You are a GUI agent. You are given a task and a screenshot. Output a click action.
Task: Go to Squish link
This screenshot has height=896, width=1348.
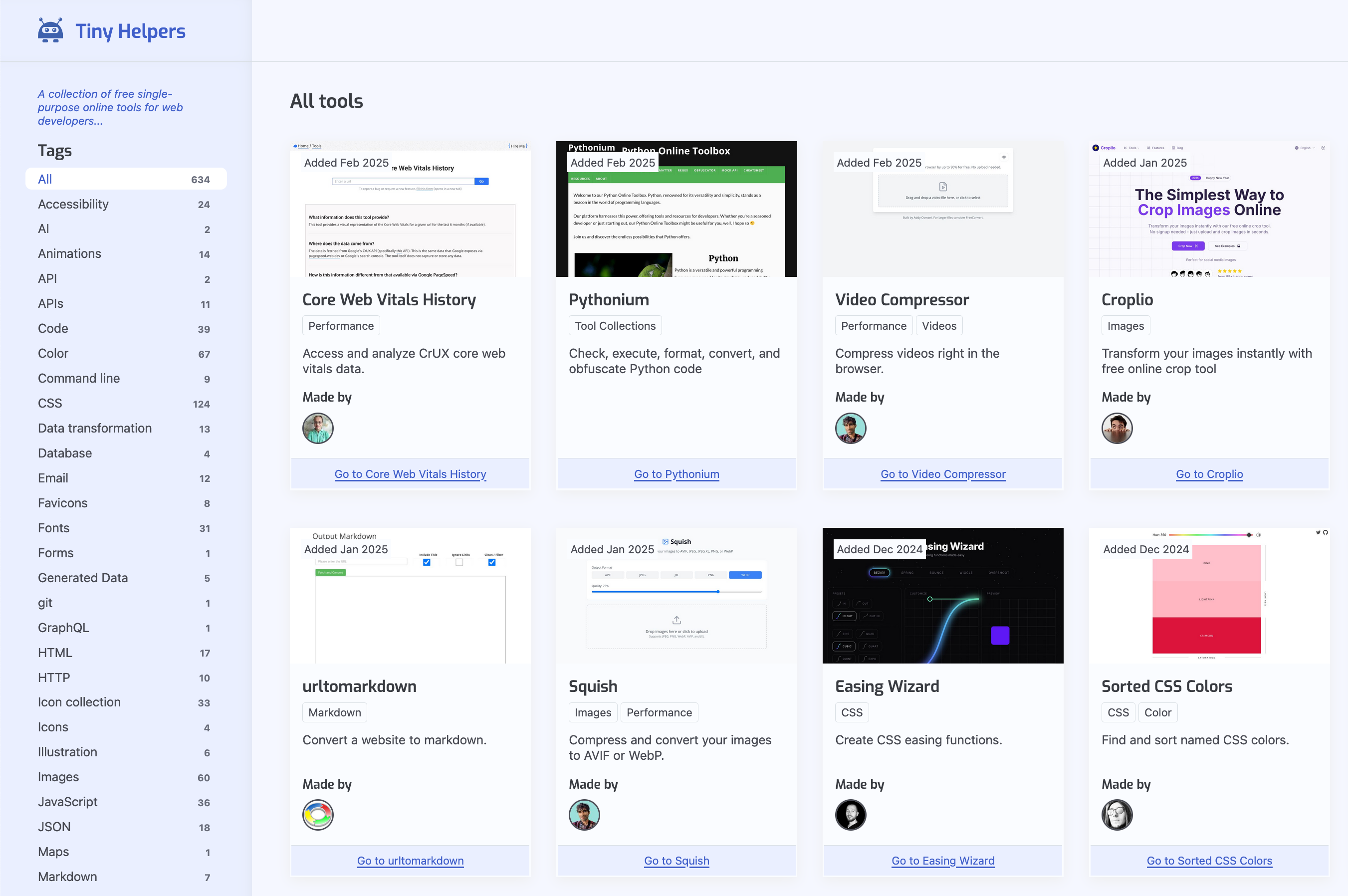coord(676,861)
